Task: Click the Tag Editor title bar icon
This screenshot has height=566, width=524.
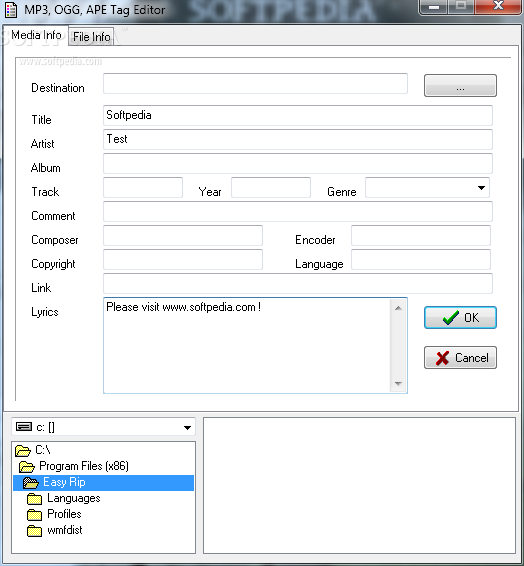Action: 11,10
